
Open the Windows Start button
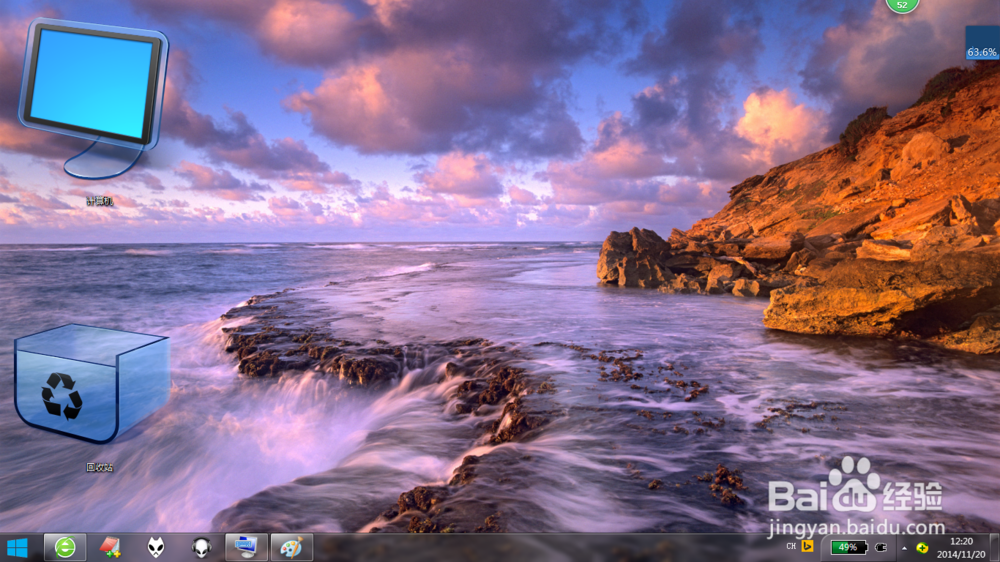(x=18, y=547)
